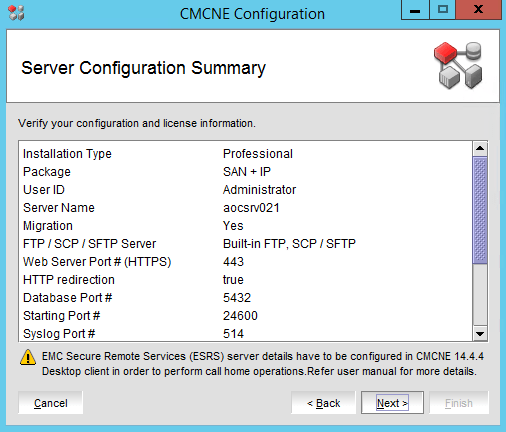Select the 'Syslog Port #' label
Viewport: 506px width, 432px height.
pos(59,334)
